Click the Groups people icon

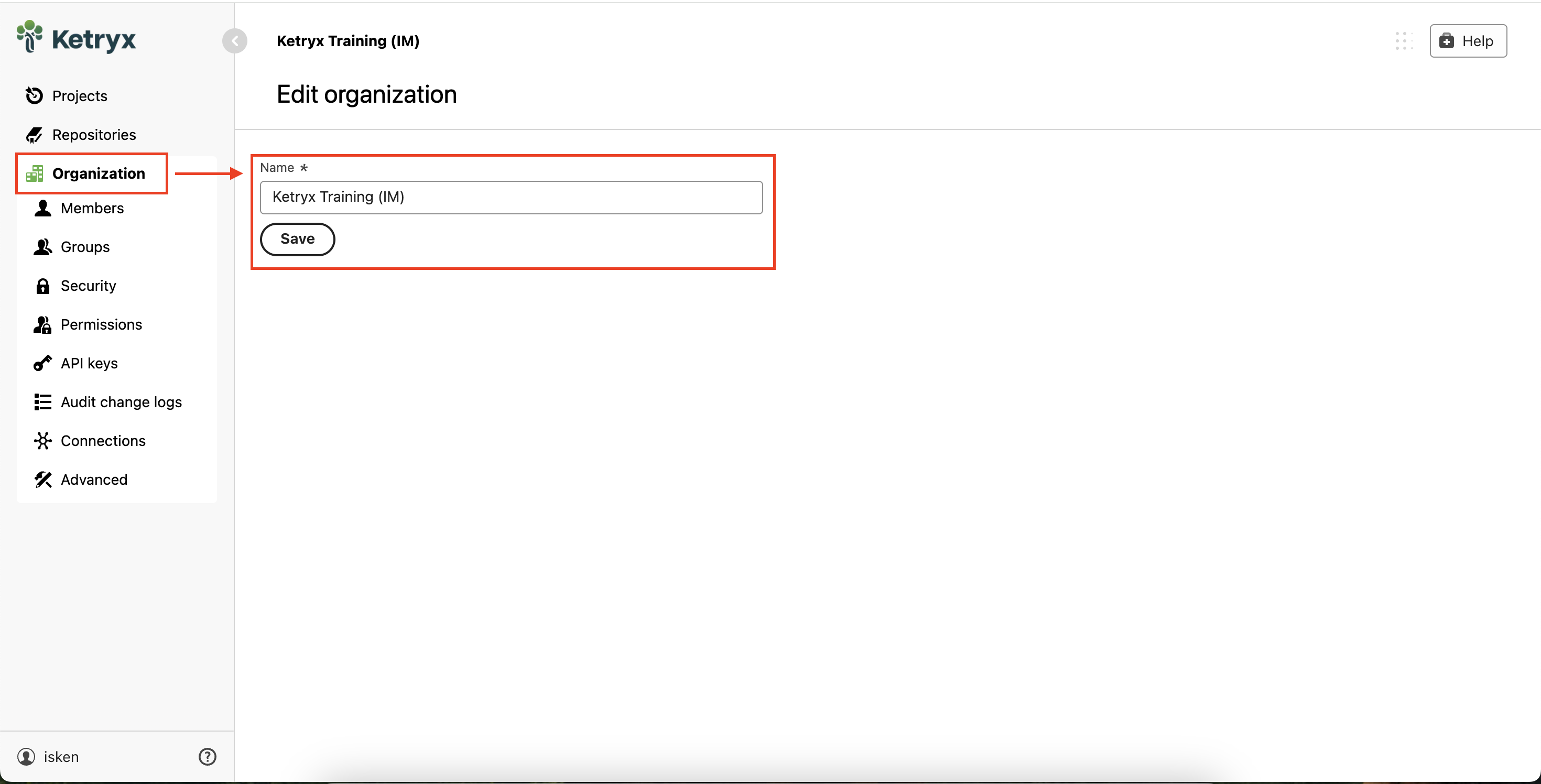(42, 247)
